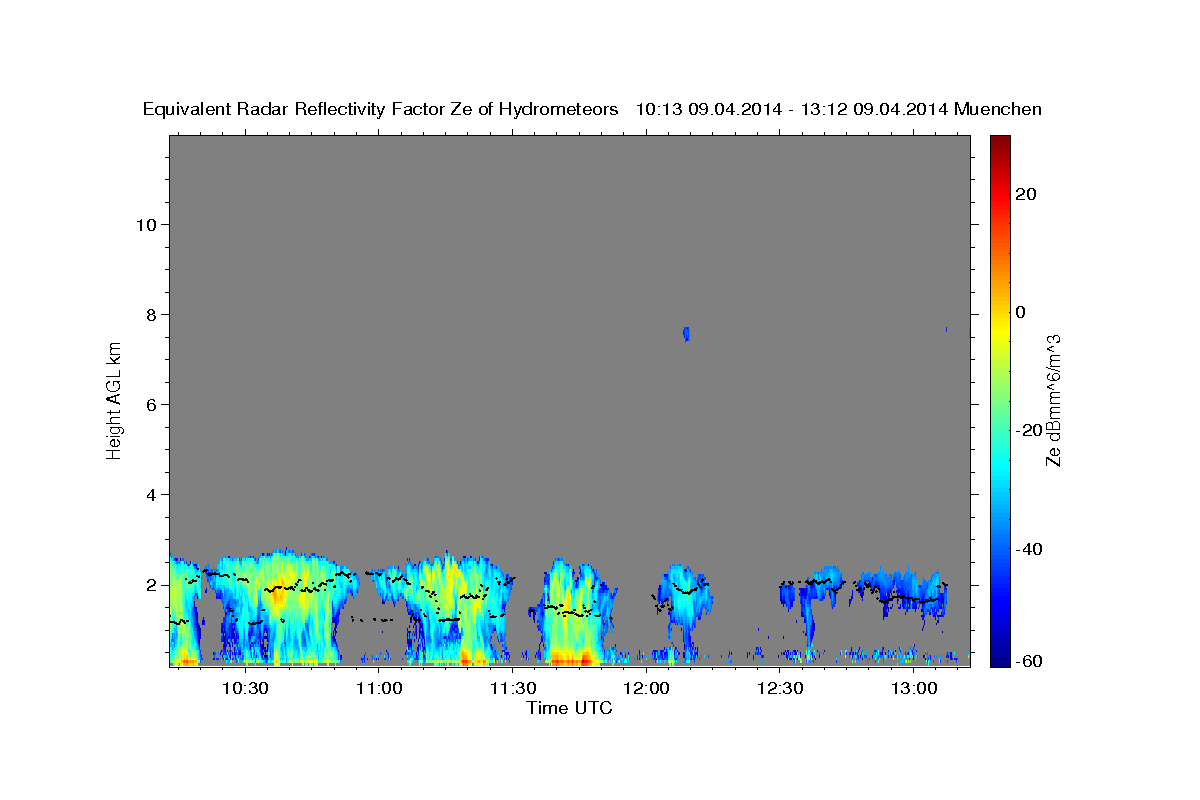
Task: Click the 10:30 time tick label
Action: click(x=244, y=689)
